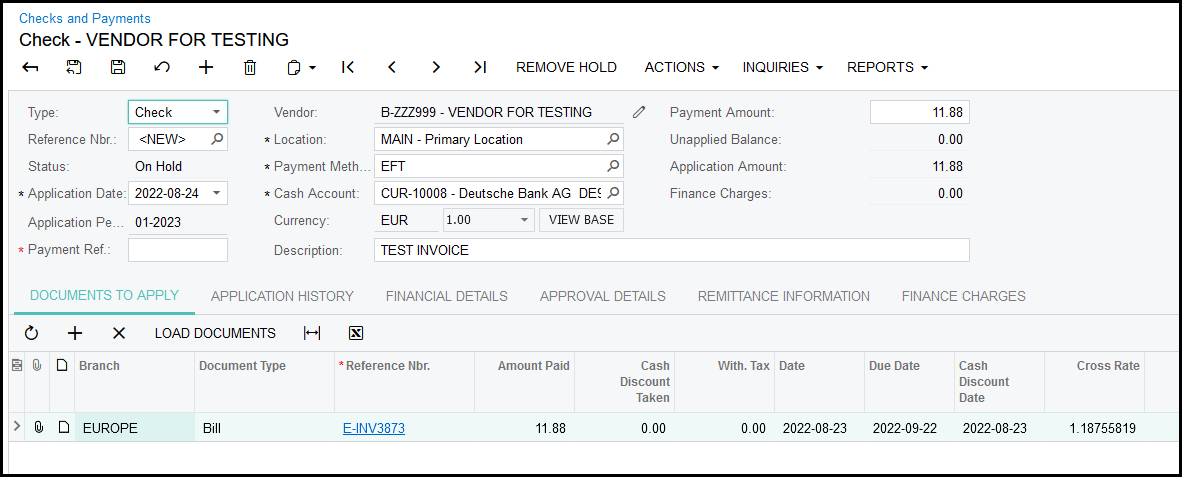The height and width of the screenshot is (477, 1182).
Task: Expand the Application Date picker
Action: pos(218,193)
